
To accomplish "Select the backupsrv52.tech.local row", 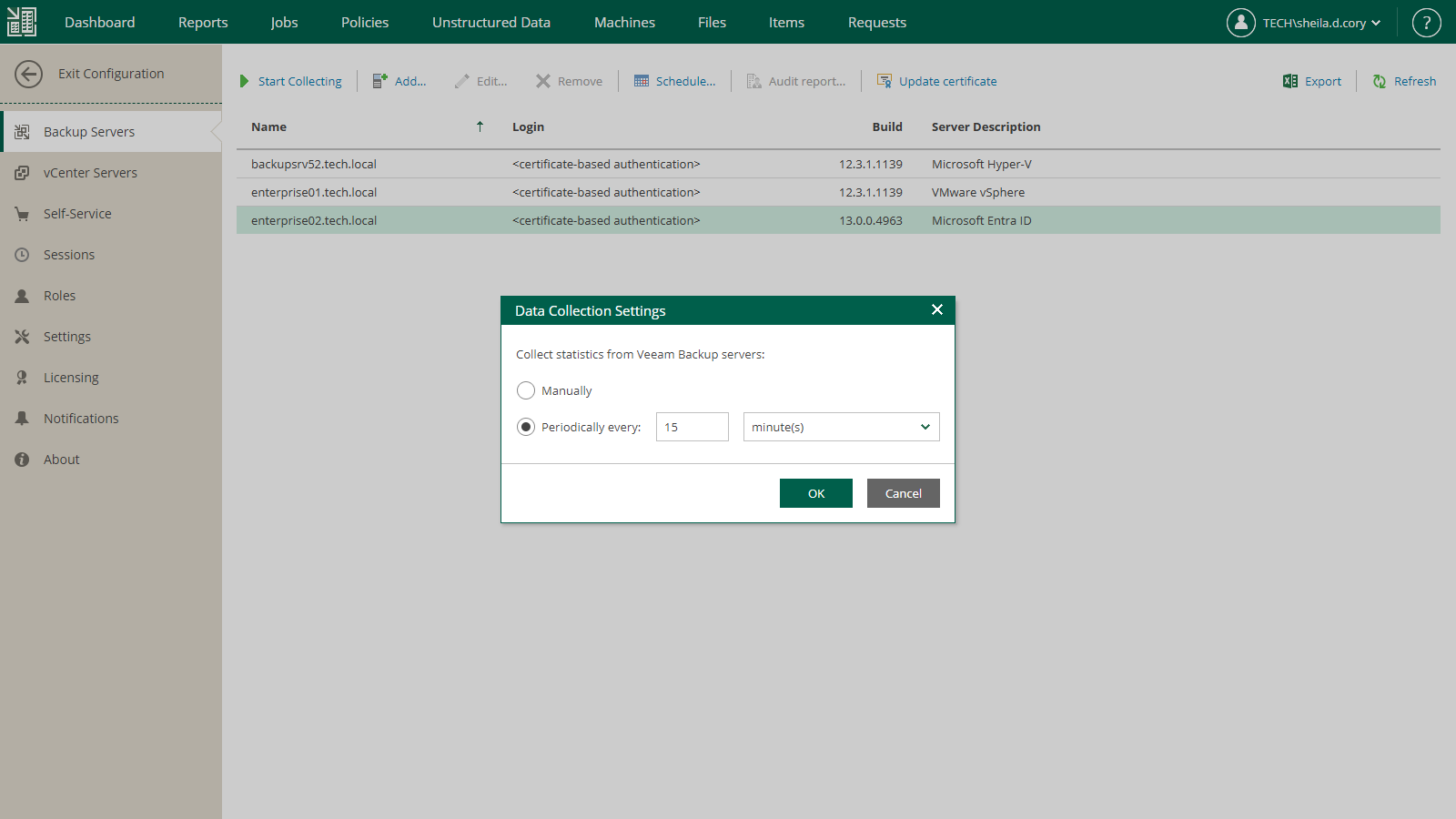I will (x=838, y=164).
